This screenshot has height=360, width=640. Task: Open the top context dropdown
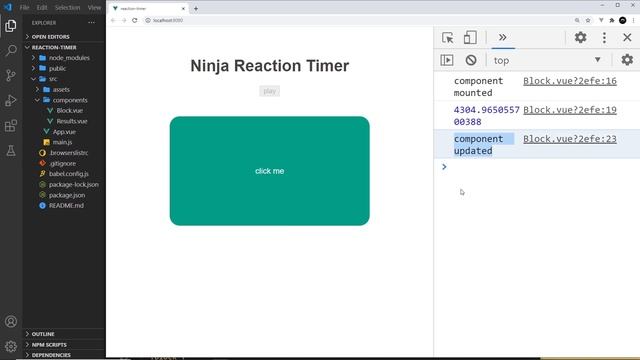[x=547, y=60]
